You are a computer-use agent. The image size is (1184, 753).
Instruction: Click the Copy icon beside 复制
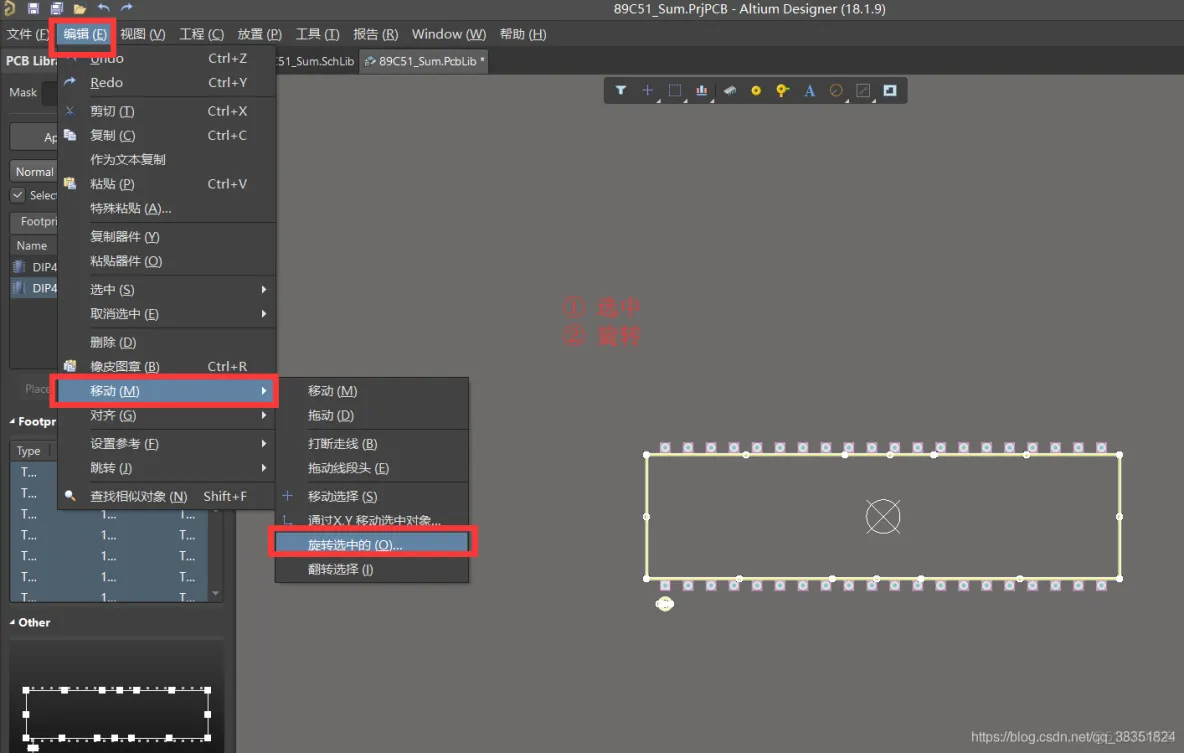pyautogui.click(x=70, y=135)
